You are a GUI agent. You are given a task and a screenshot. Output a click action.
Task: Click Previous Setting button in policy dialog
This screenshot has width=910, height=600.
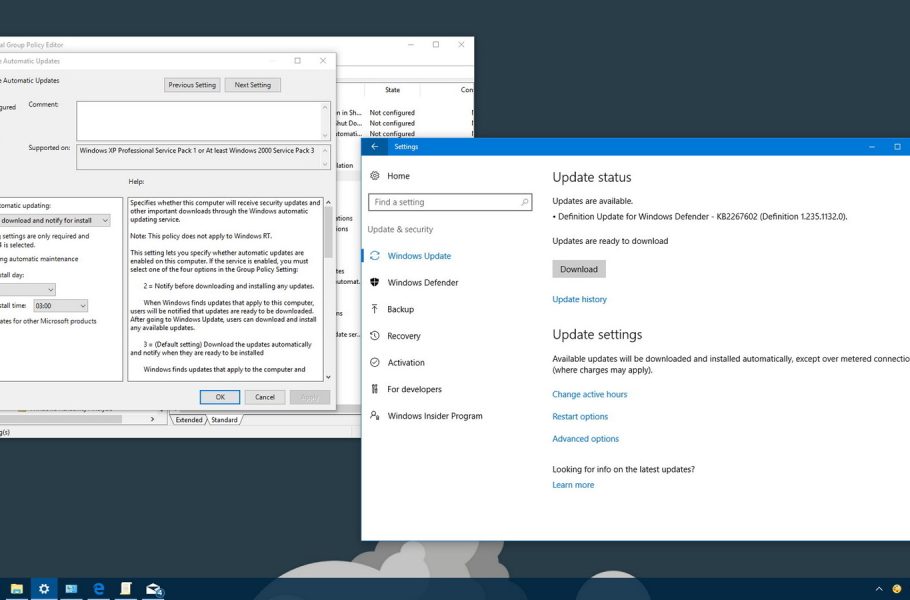click(192, 85)
